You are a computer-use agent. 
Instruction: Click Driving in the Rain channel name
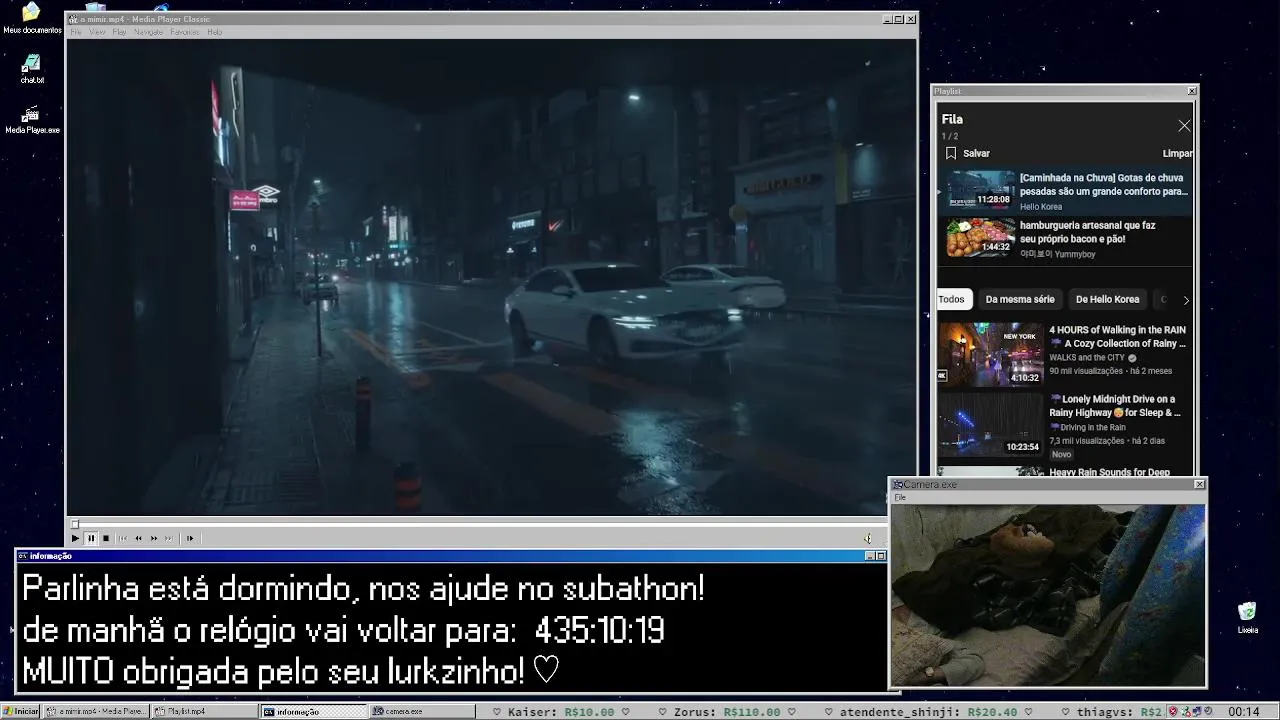(1087, 427)
